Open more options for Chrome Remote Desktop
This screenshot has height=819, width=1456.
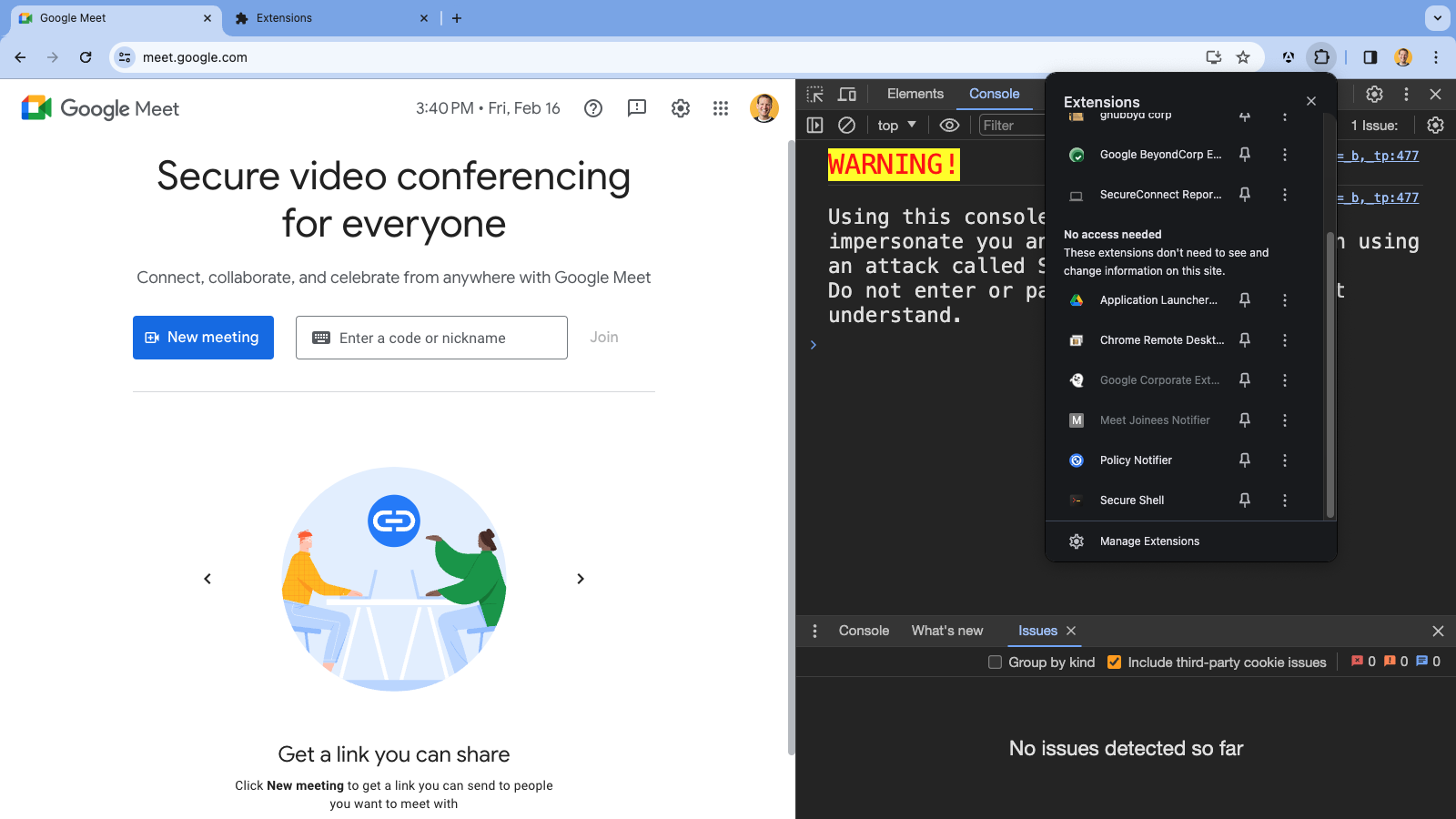pos(1285,340)
